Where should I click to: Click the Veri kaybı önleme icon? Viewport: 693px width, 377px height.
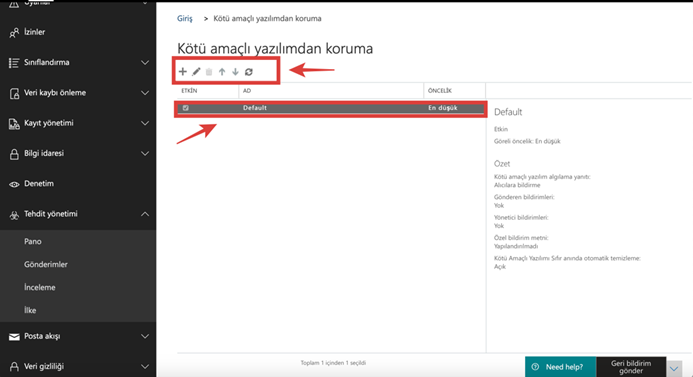point(14,93)
